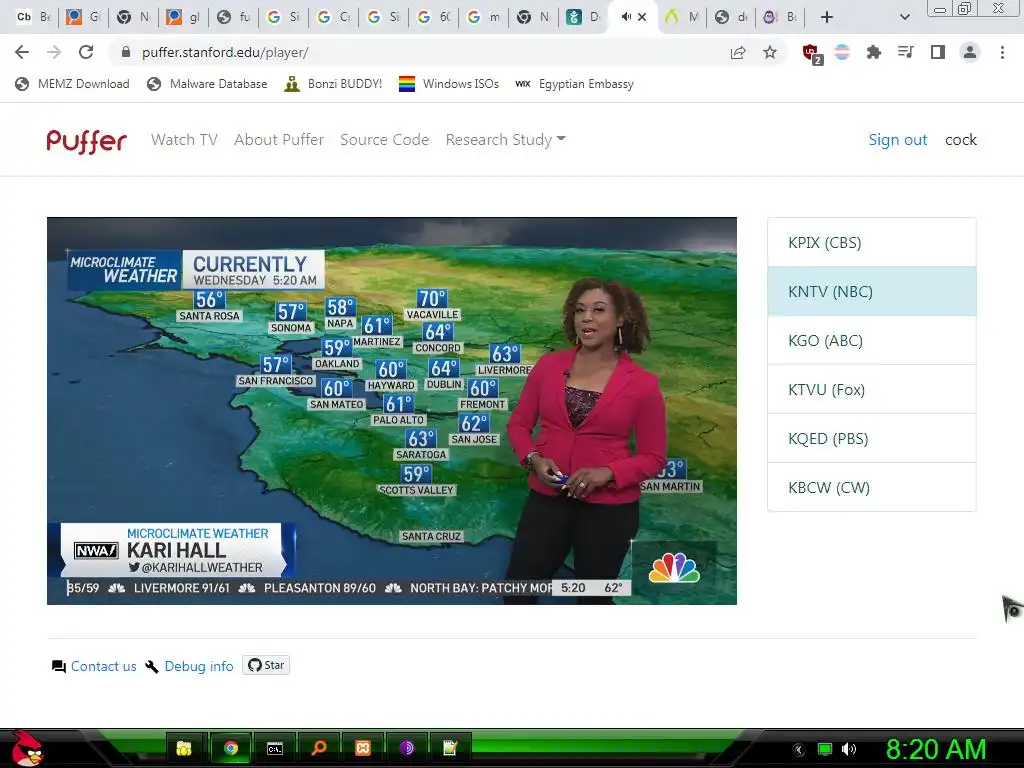Switch to the 'Cb' tab

point(33,17)
